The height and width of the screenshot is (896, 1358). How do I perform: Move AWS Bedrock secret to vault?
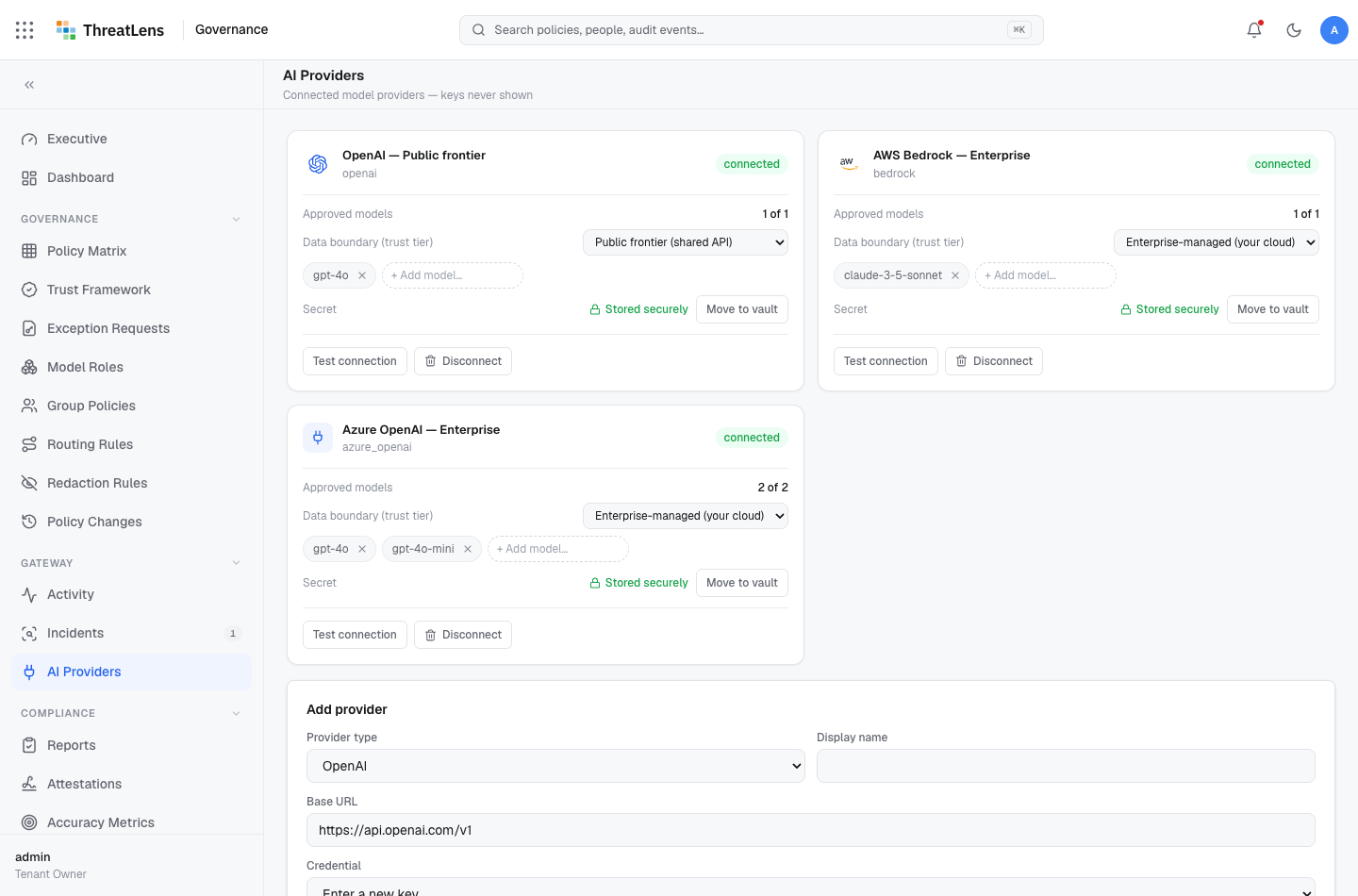1273,309
